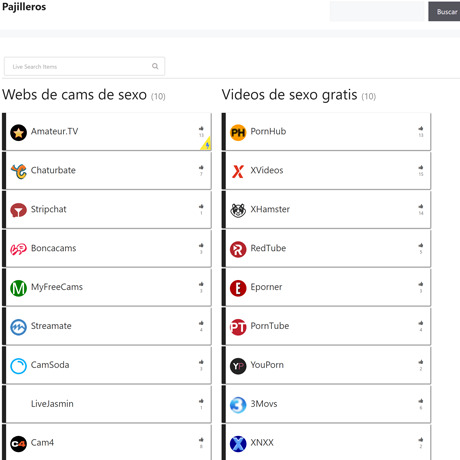Click the Chaturbate logo icon
This screenshot has width=460, height=460.
point(18,171)
